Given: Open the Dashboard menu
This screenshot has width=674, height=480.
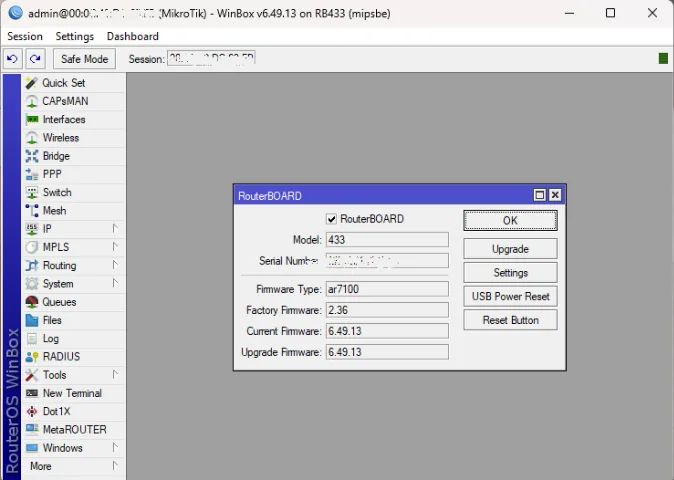Looking at the screenshot, I should pos(133,37).
